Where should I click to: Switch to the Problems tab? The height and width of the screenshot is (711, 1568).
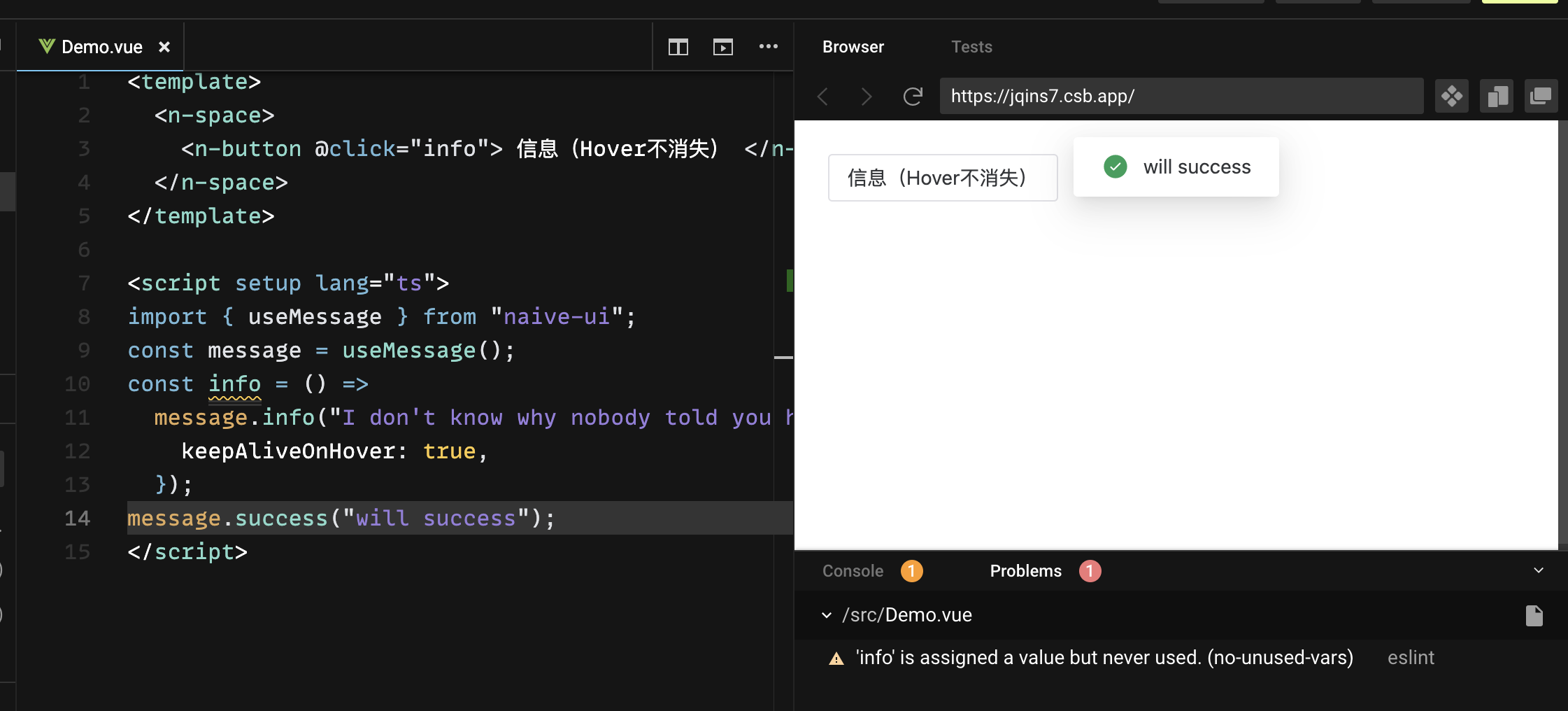tap(1025, 570)
